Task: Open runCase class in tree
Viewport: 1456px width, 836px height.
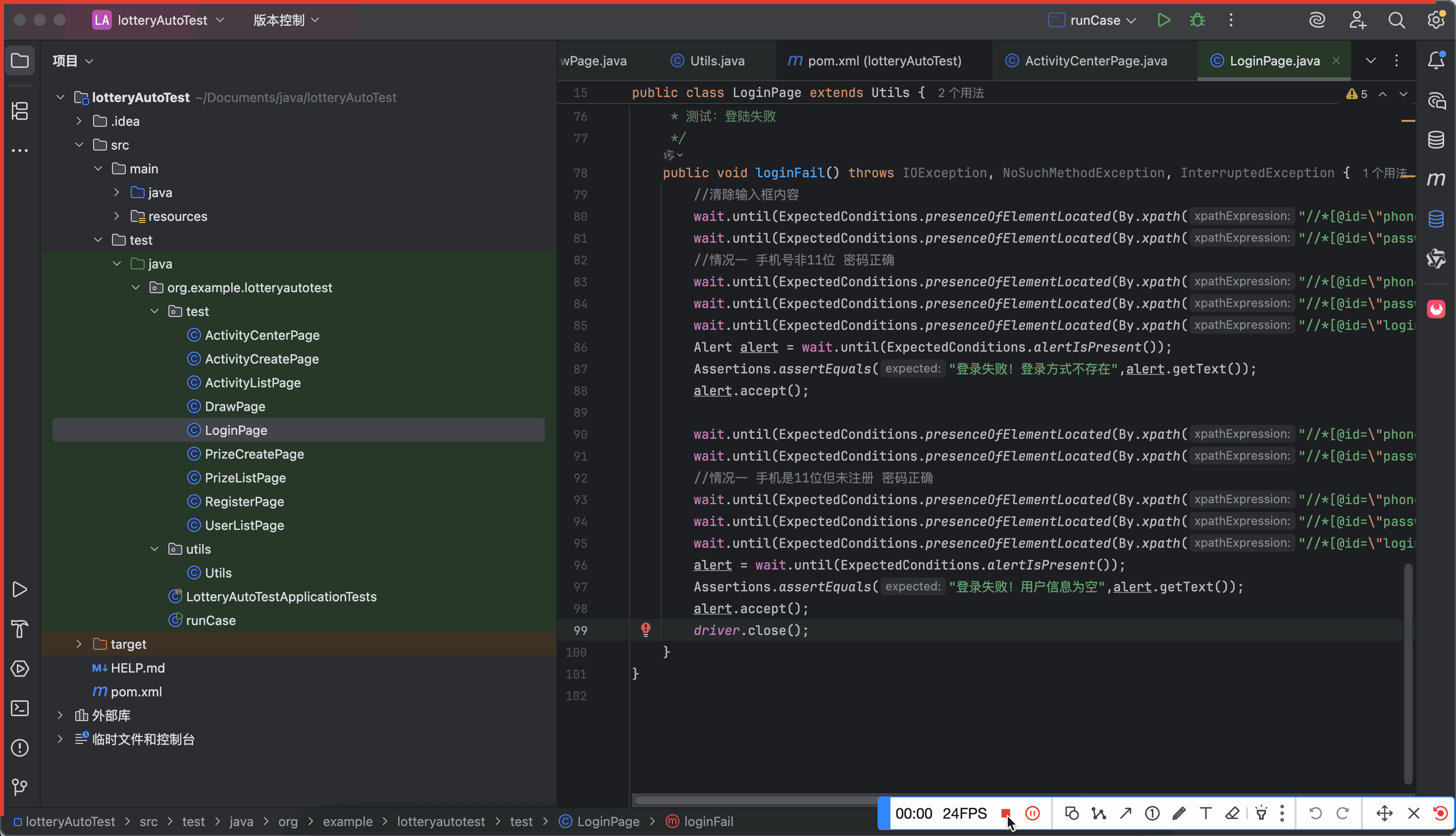Action: tap(210, 620)
